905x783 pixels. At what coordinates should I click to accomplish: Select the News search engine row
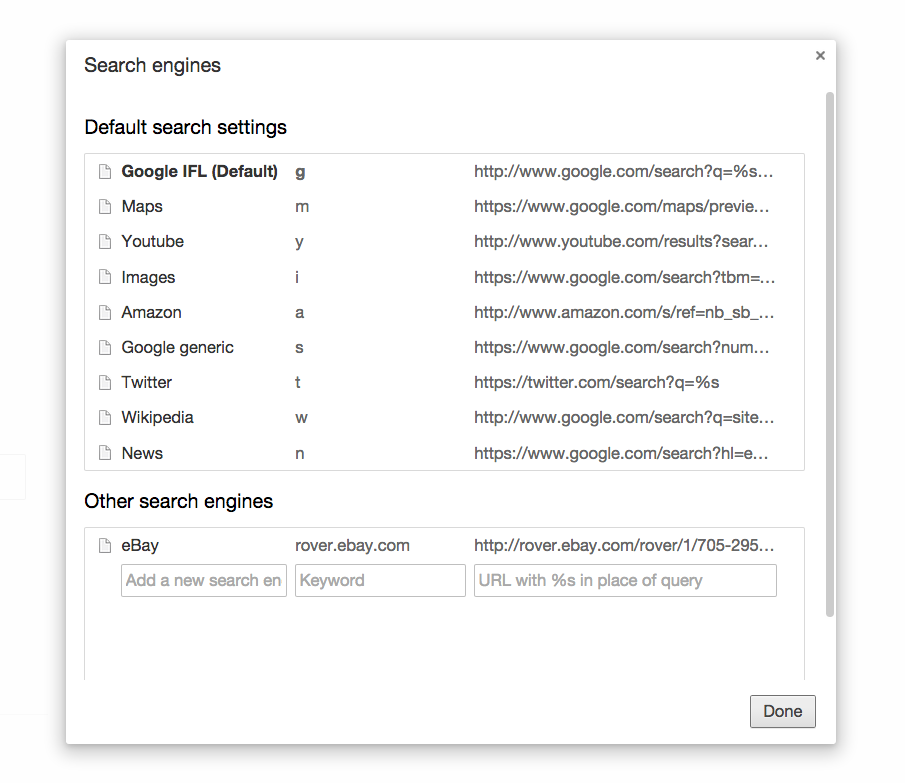[142, 453]
